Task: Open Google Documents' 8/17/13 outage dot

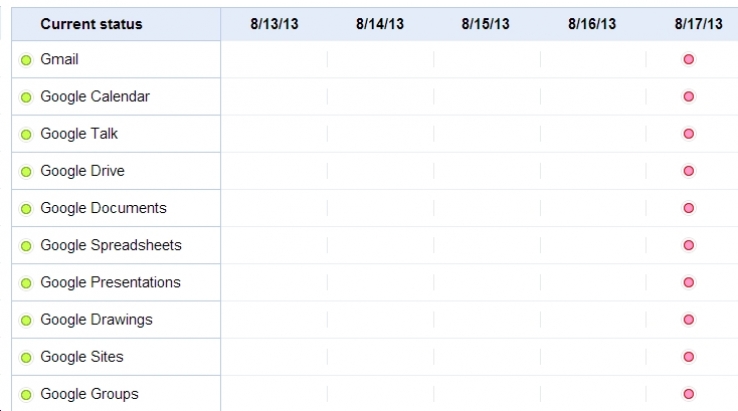Action: [688, 208]
